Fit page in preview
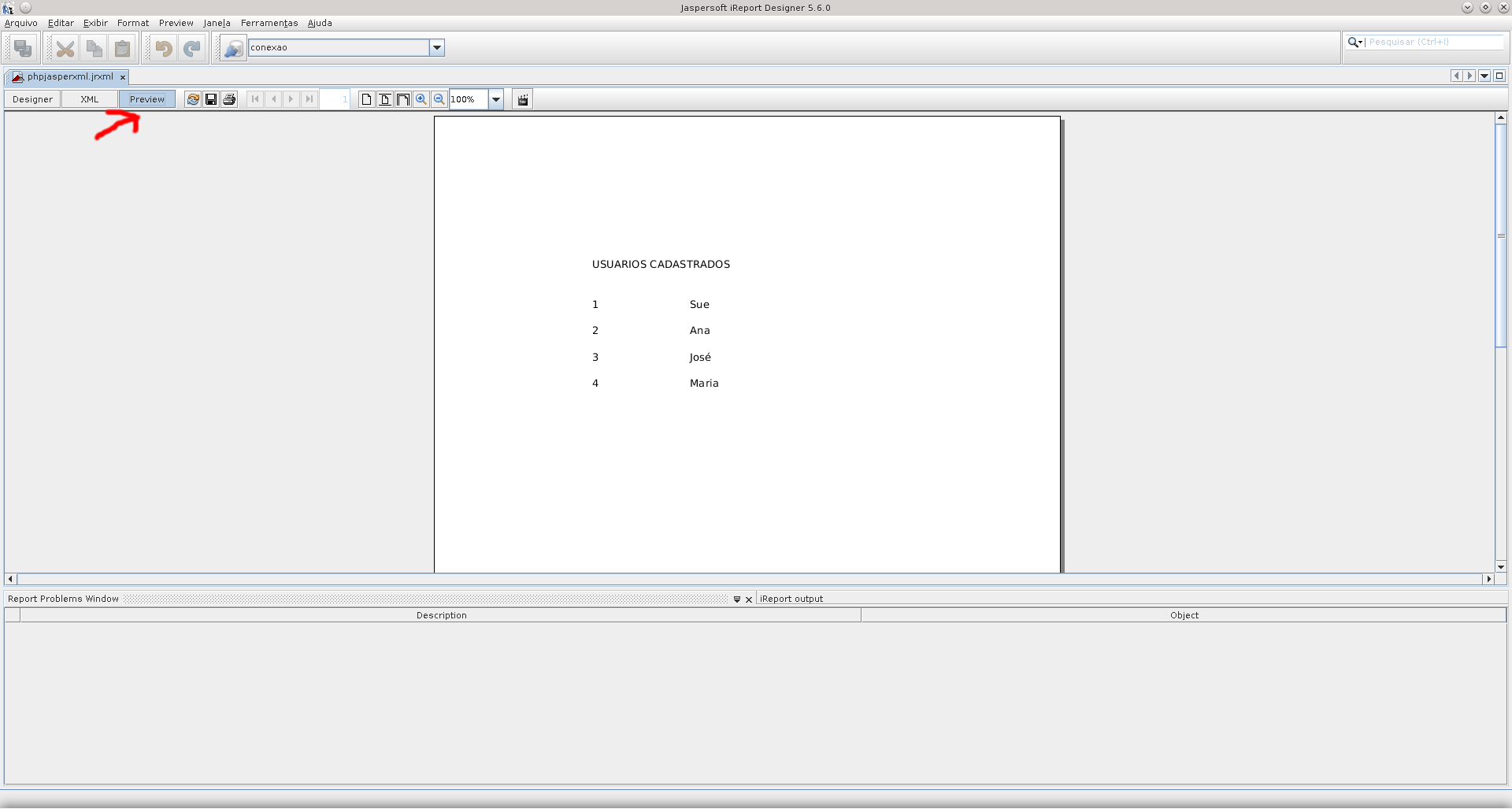1512x809 pixels. tap(385, 99)
